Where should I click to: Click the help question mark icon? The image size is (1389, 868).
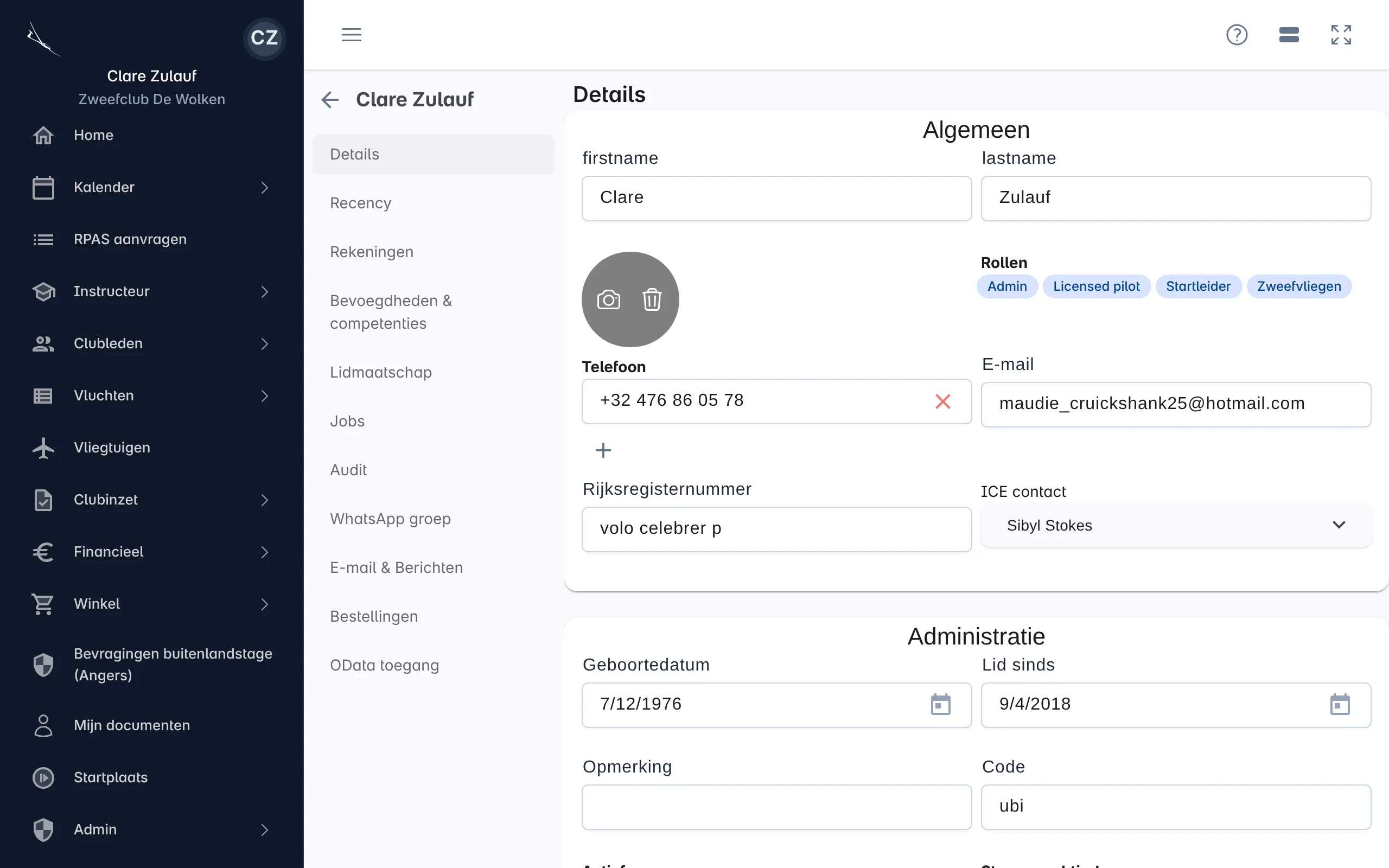pyautogui.click(x=1237, y=35)
